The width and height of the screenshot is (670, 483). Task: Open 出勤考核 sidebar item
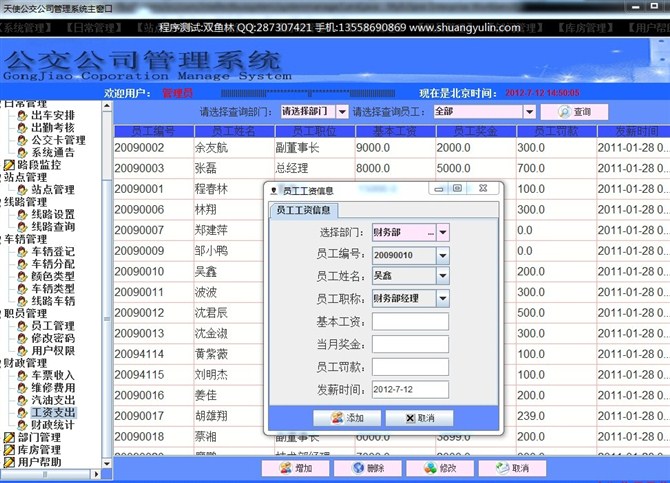(x=53, y=127)
